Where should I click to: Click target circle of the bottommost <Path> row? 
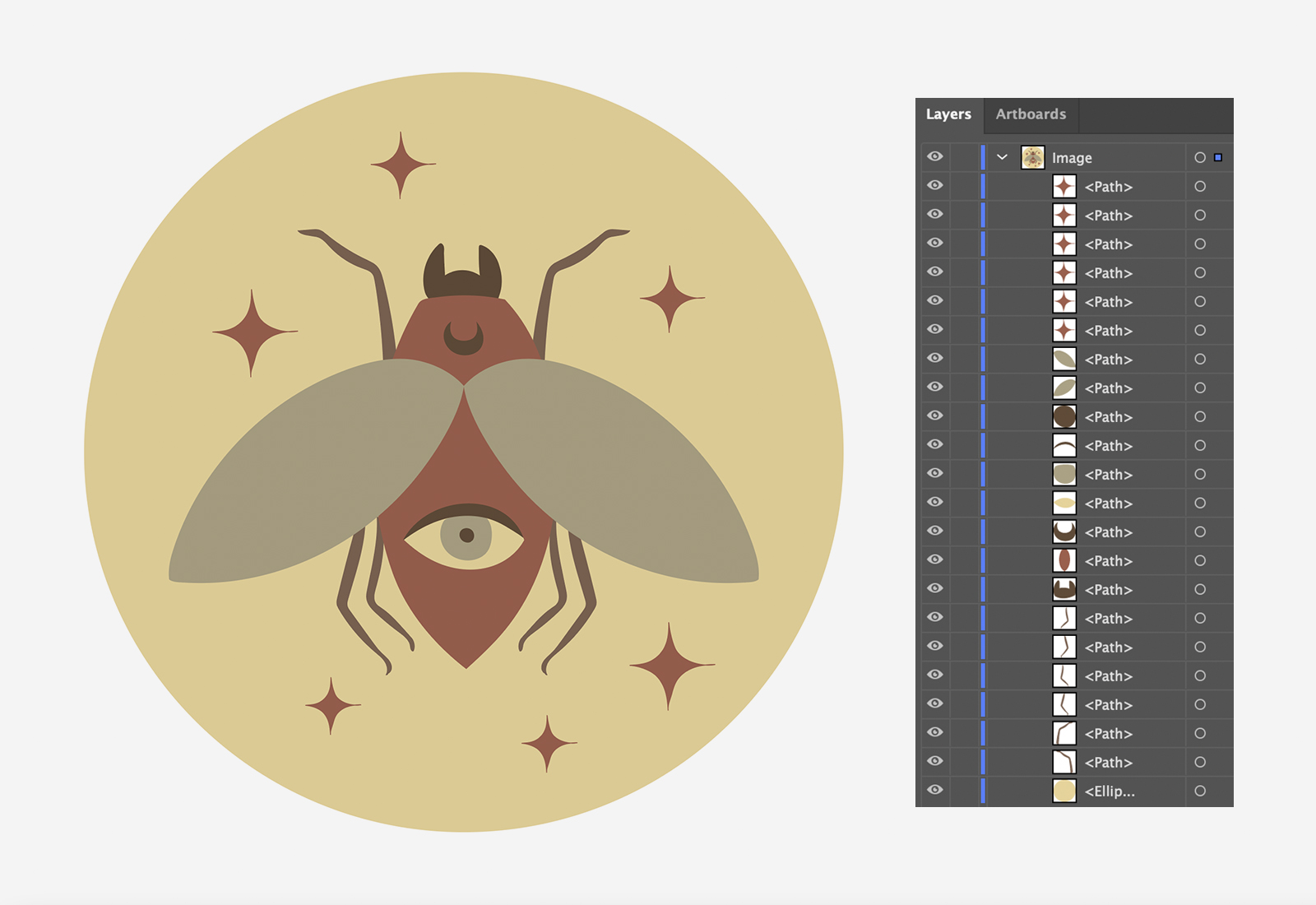coord(1200,762)
